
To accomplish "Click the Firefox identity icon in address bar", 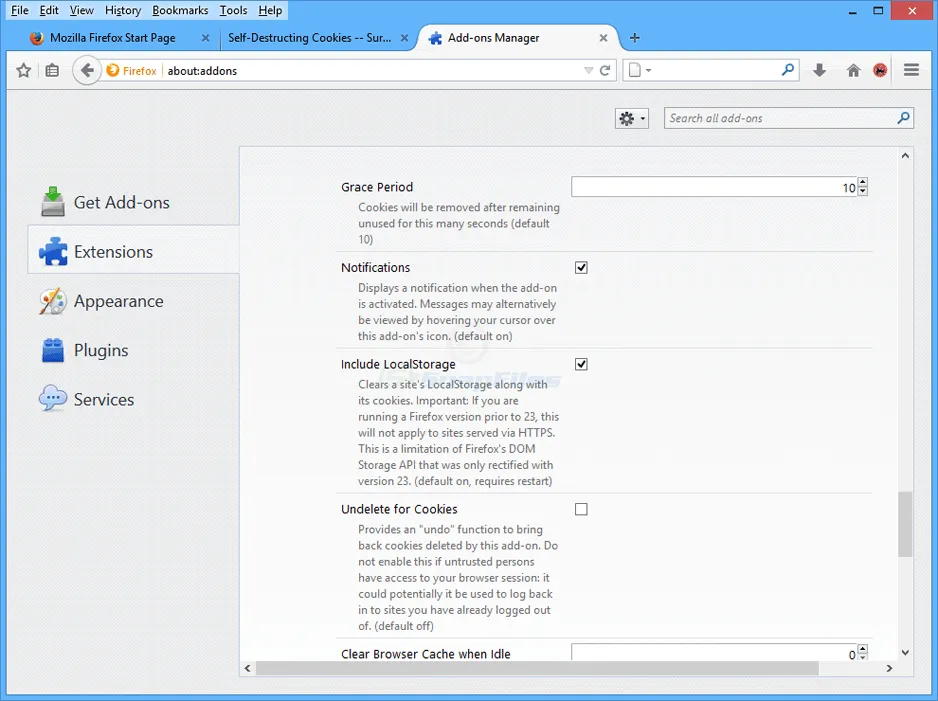I will 112,71.
